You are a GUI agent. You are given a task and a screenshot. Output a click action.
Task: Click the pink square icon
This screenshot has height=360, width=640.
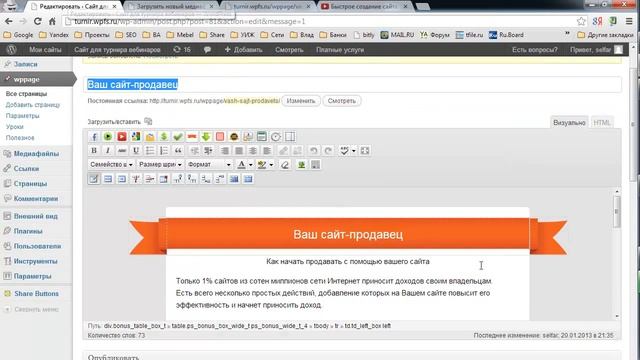(220, 137)
